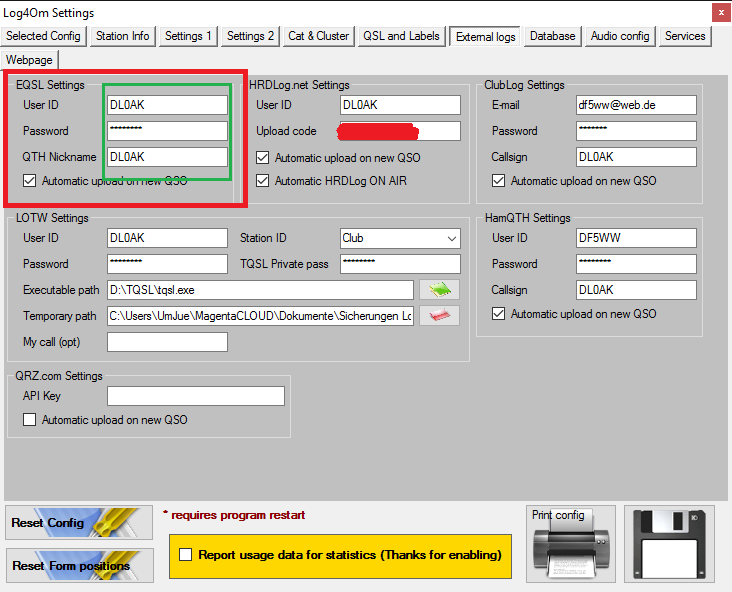
Task: Click the HamQTH Password field
Action: [636, 264]
